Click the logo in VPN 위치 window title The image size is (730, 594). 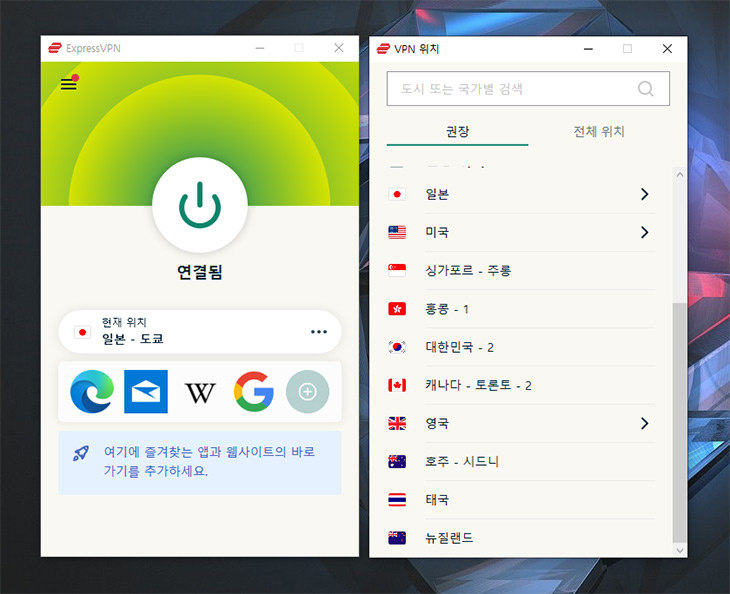coord(383,48)
